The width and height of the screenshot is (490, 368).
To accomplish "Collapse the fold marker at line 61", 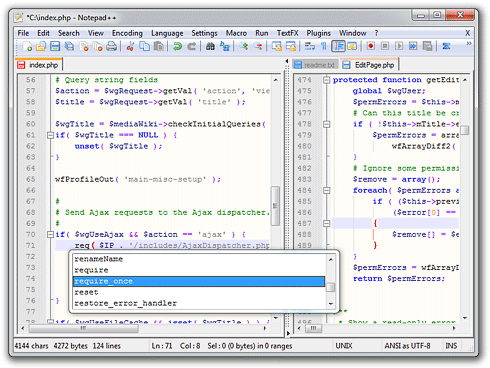I will [x=50, y=135].
